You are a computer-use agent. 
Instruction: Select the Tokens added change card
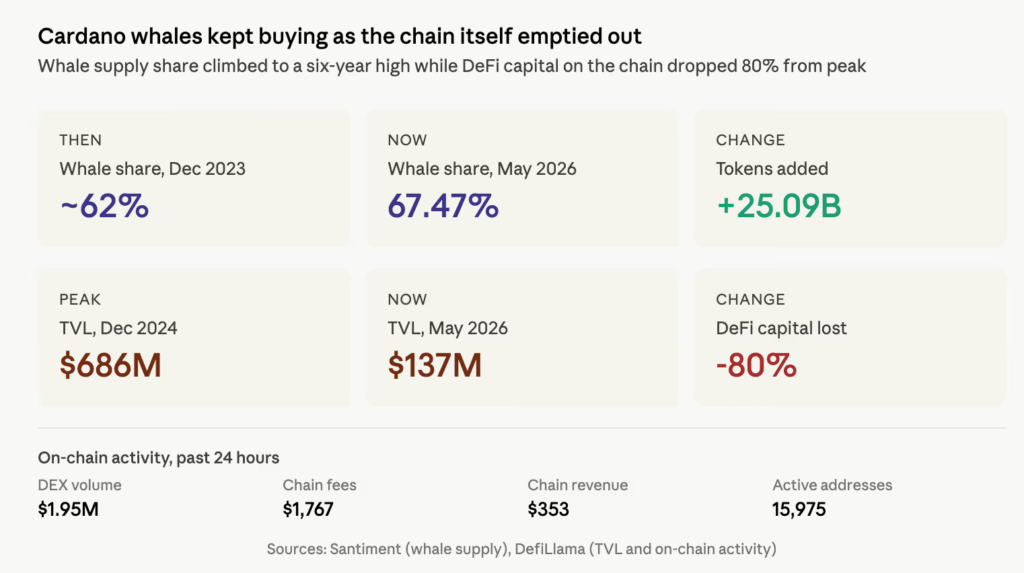[850, 178]
